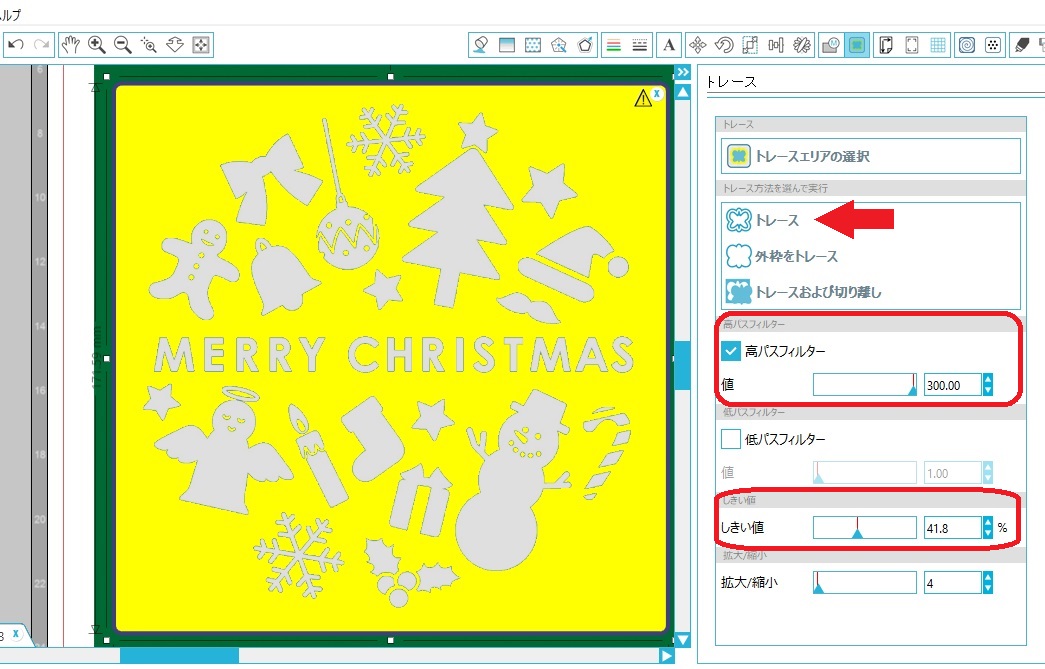The width and height of the screenshot is (1045, 669).
Task: Click the Zoom In magnifier
Action: (97, 44)
